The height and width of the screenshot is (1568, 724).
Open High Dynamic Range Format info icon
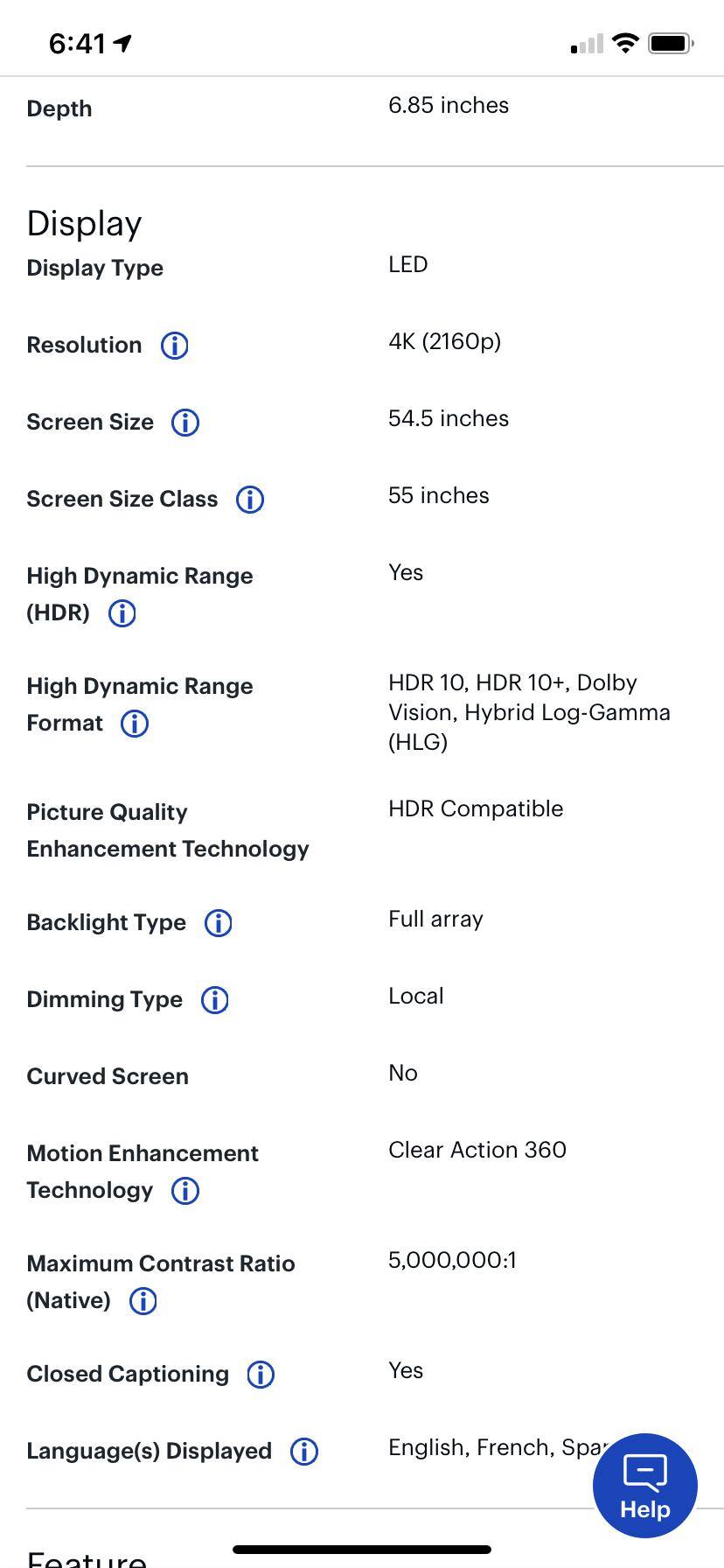(x=135, y=724)
